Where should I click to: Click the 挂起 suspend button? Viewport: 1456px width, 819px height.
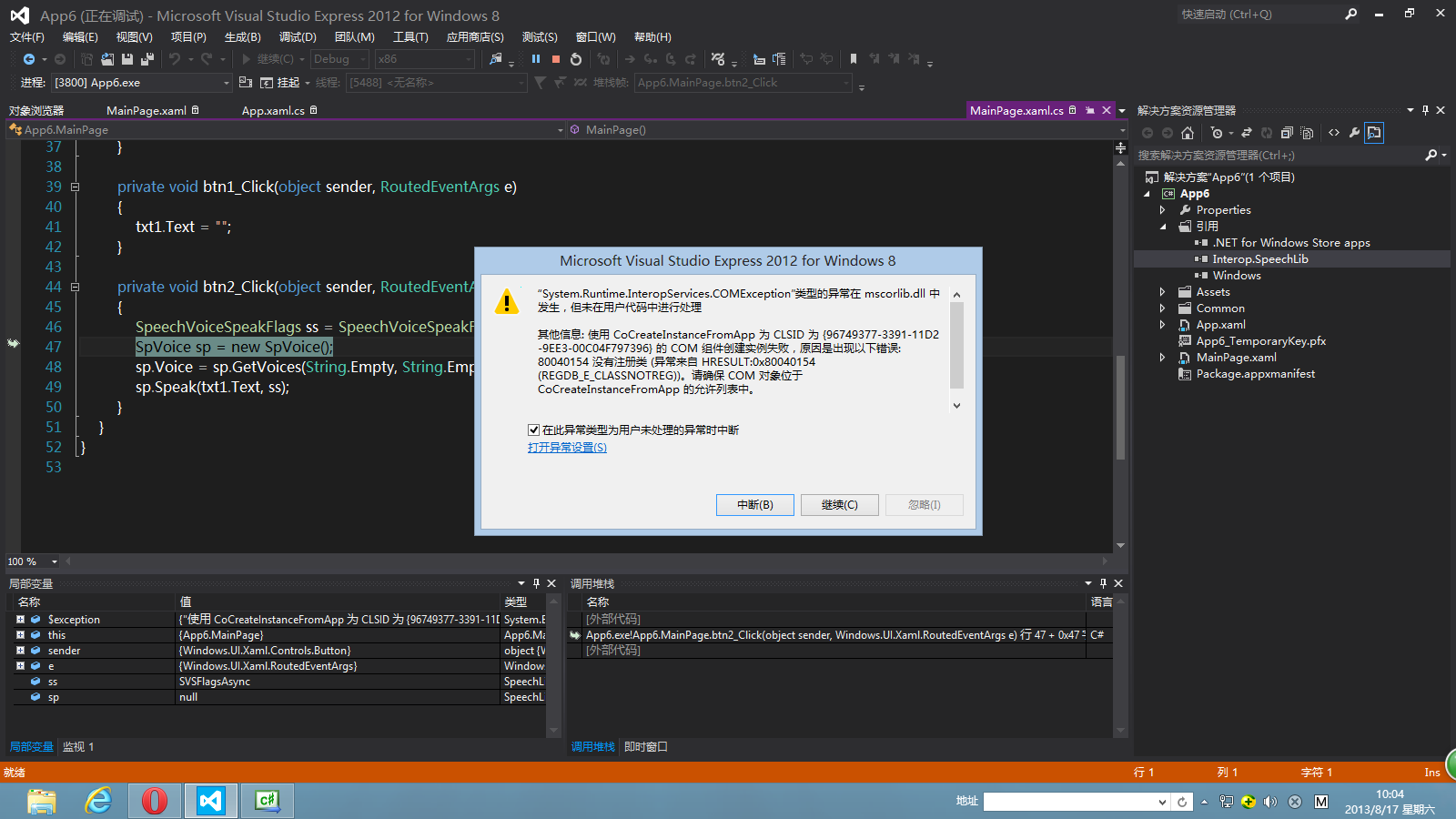tap(280, 83)
